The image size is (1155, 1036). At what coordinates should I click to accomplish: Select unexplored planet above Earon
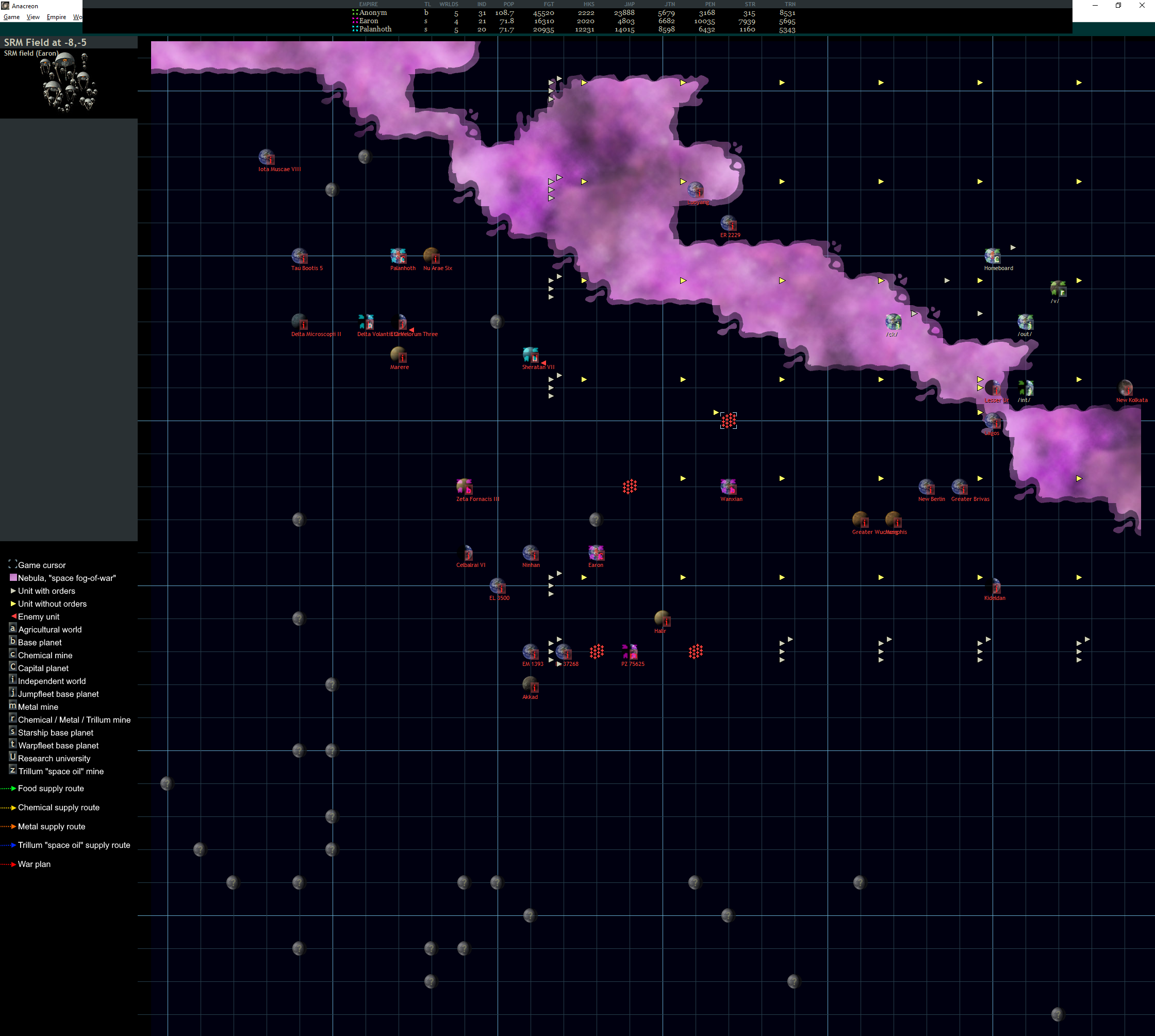pyautogui.click(x=596, y=520)
